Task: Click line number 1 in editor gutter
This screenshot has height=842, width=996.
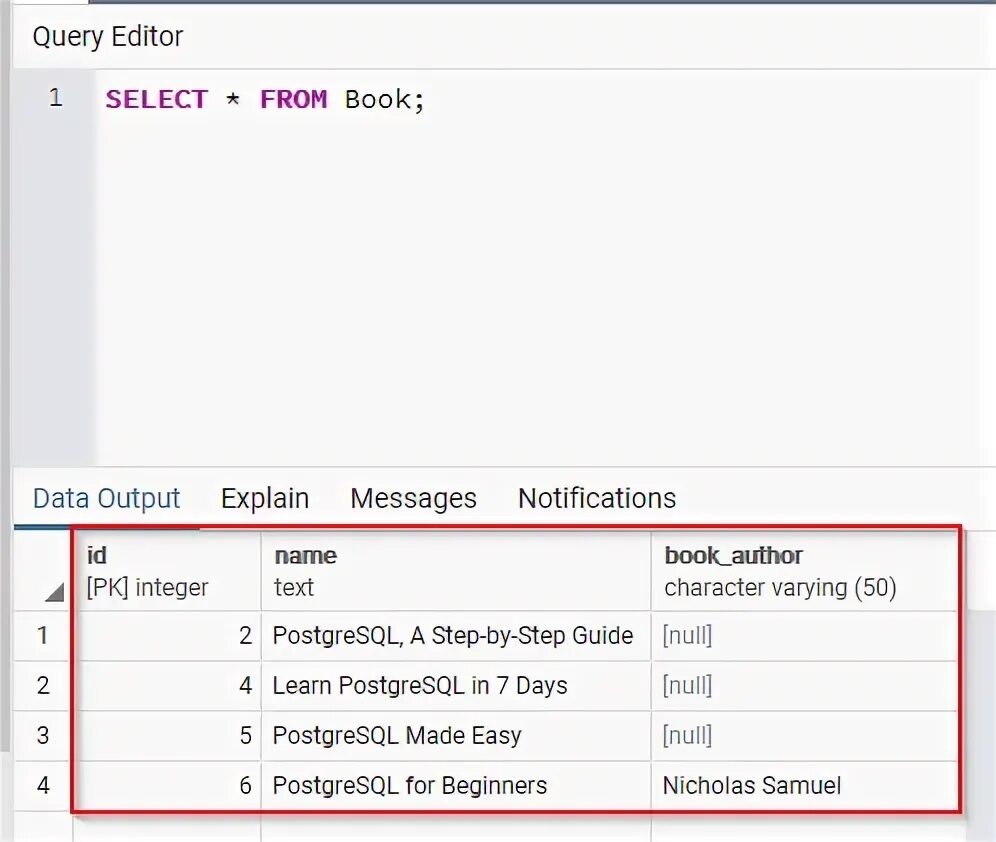Action: tap(55, 99)
